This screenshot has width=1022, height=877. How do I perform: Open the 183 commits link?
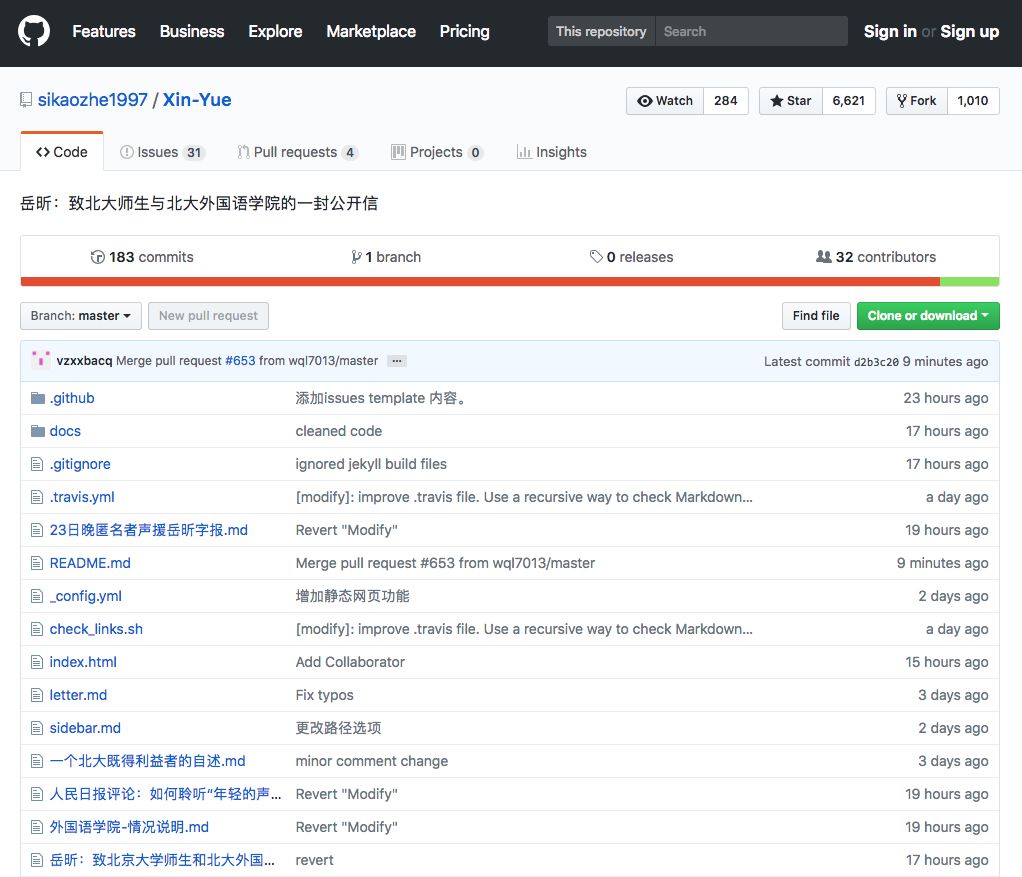click(x=142, y=257)
